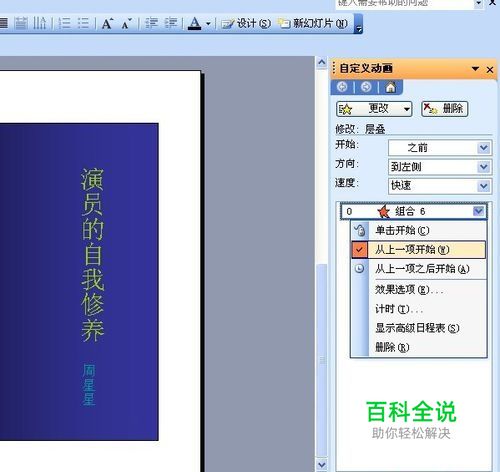Click the help question input box
Screen dimensions: 500x472
pyautogui.click(x=404, y=4)
